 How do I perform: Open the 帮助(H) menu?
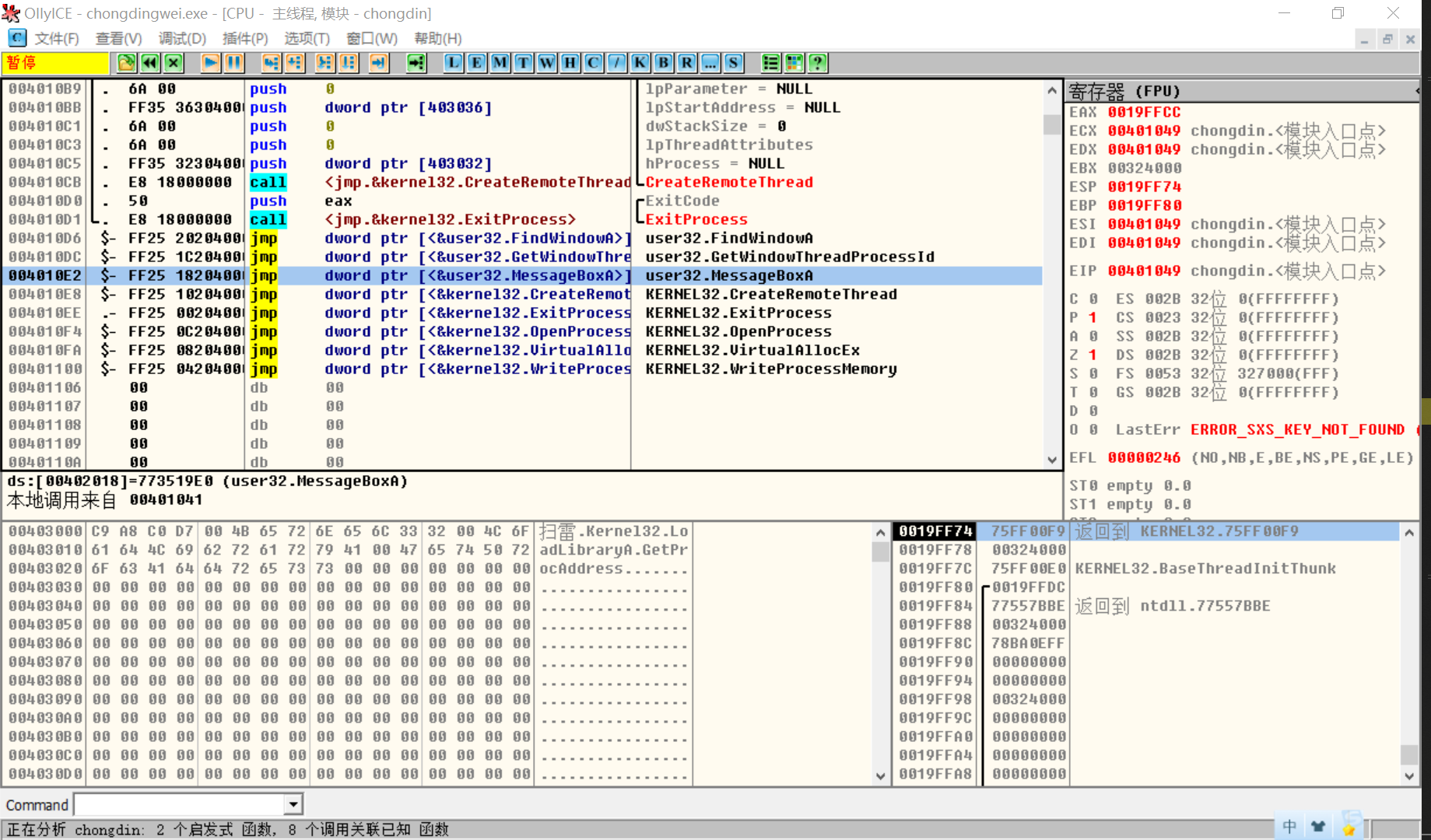coord(438,38)
